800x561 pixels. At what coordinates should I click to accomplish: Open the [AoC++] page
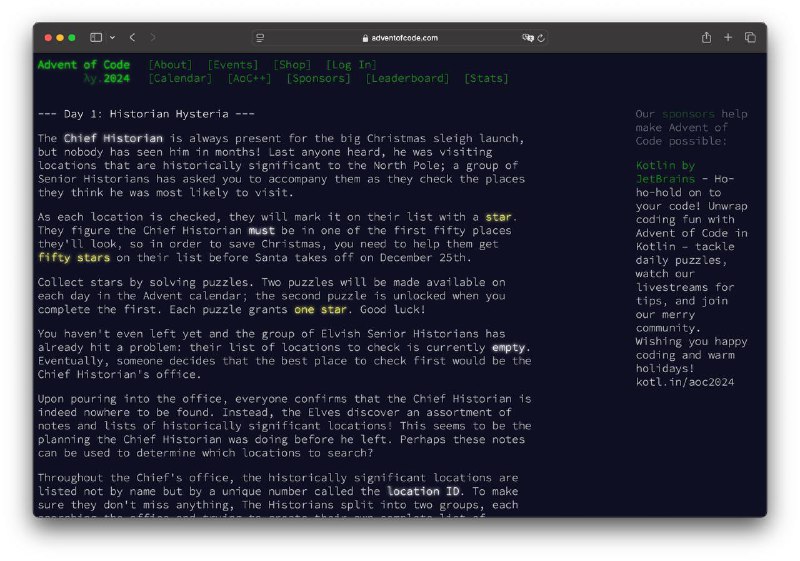click(x=249, y=79)
